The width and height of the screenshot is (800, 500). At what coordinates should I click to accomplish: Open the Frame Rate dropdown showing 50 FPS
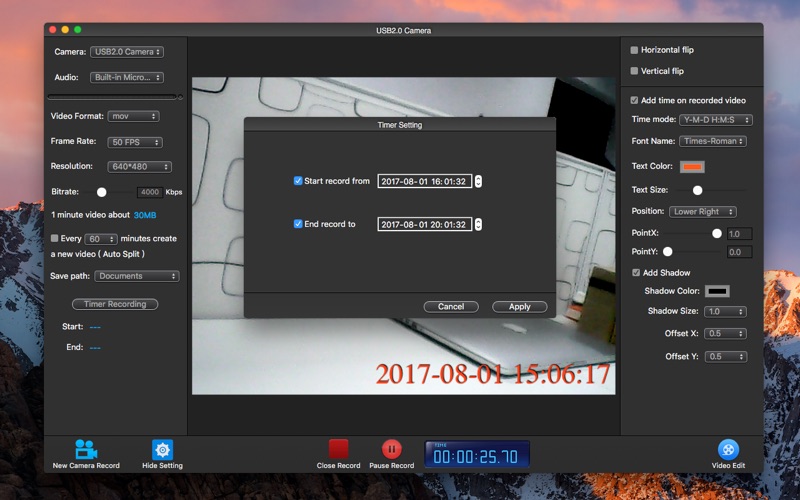coord(135,142)
